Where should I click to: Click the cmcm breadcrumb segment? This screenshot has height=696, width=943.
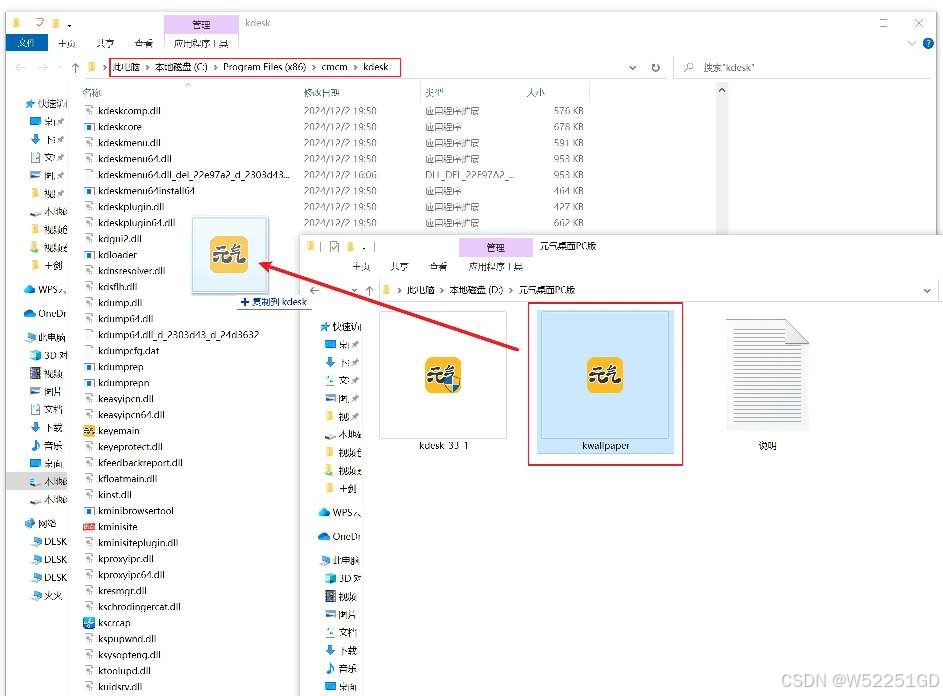click(334, 67)
